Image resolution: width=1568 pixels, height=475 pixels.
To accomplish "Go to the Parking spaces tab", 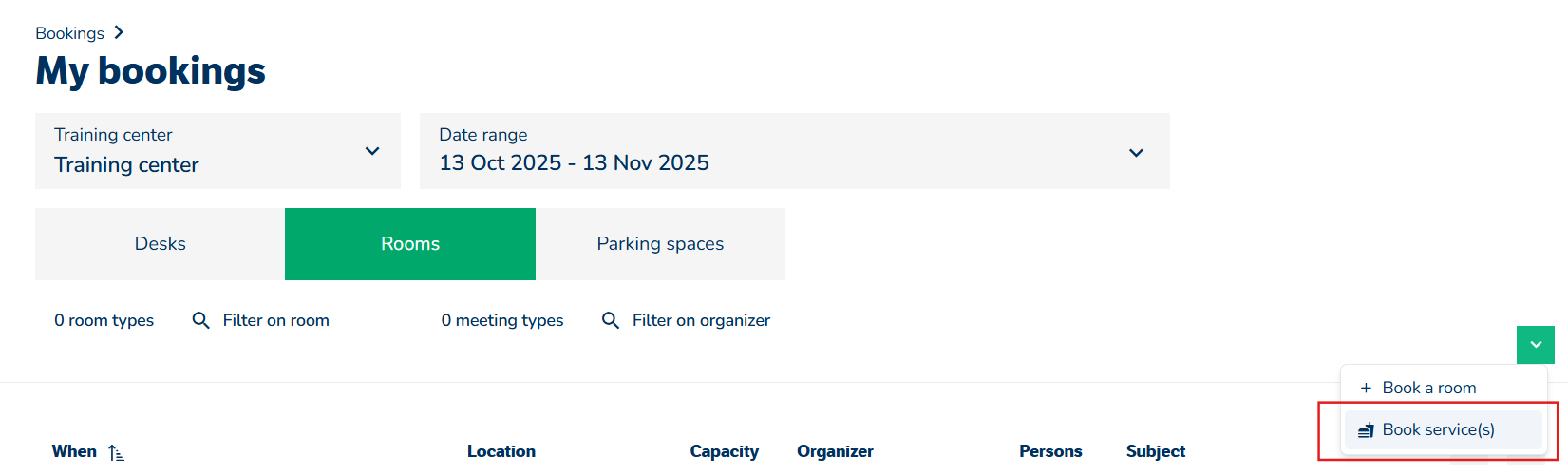I will coord(660,244).
